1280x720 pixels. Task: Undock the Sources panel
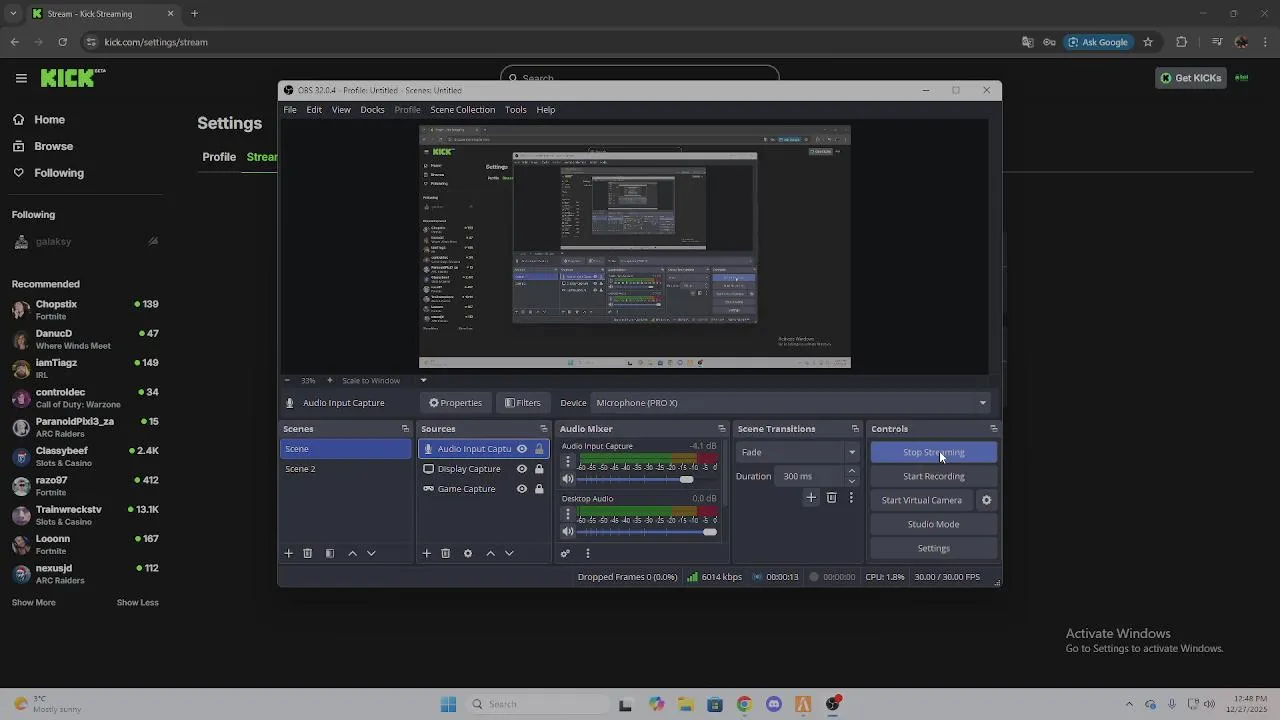[x=544, y=429]
